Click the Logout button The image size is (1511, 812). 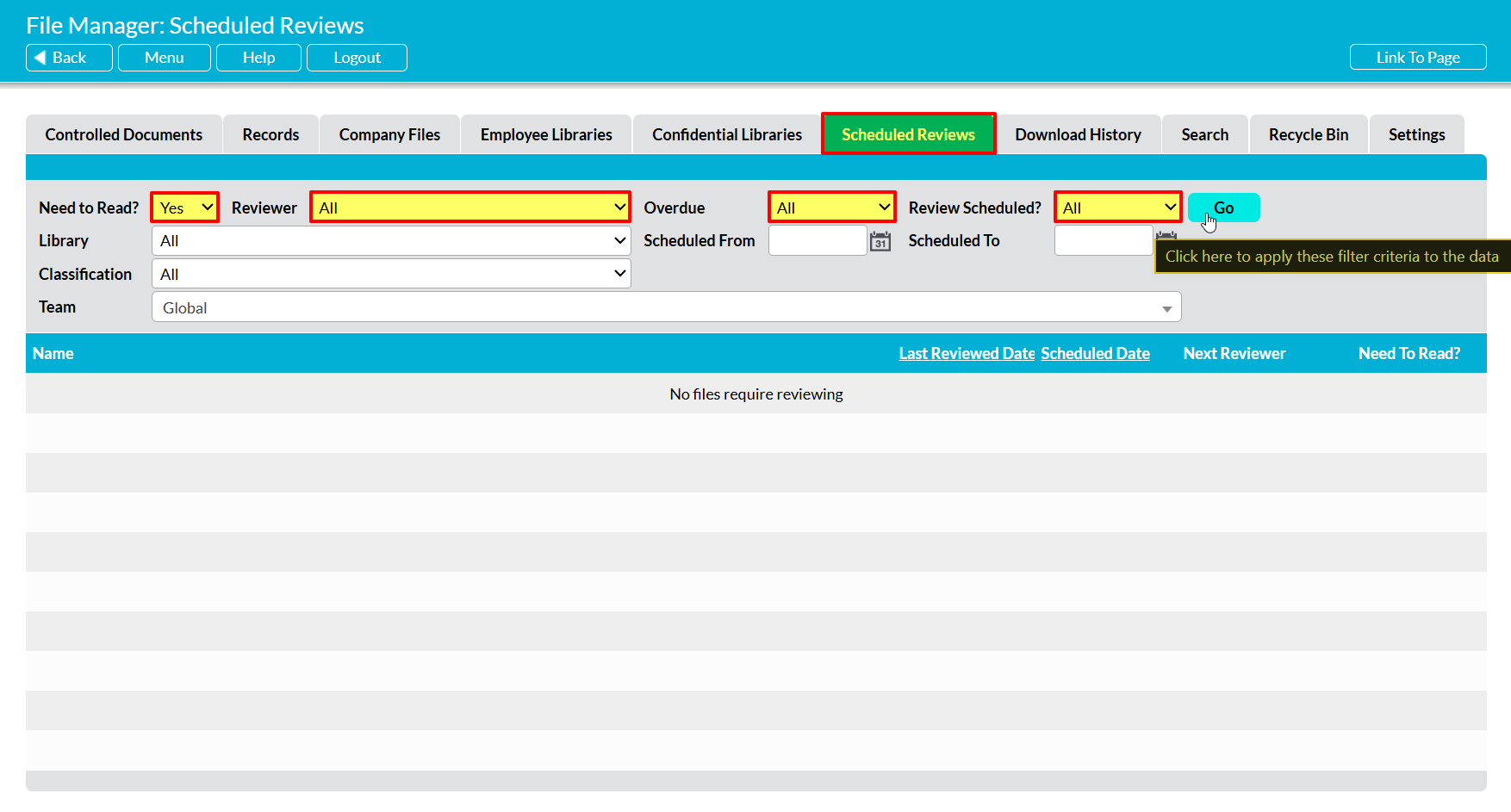point(357,58)
